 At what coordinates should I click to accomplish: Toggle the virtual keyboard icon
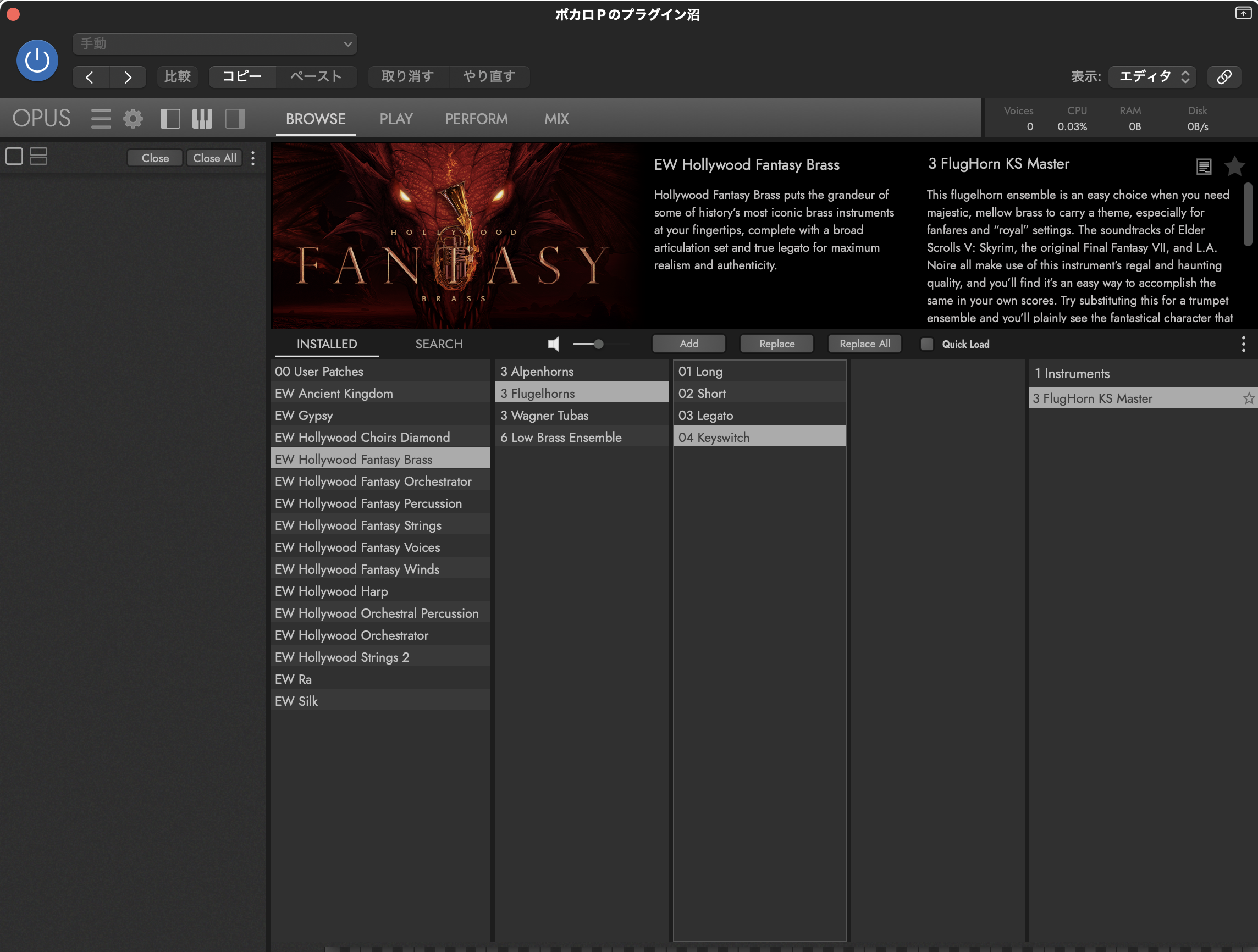pos(202,119)
